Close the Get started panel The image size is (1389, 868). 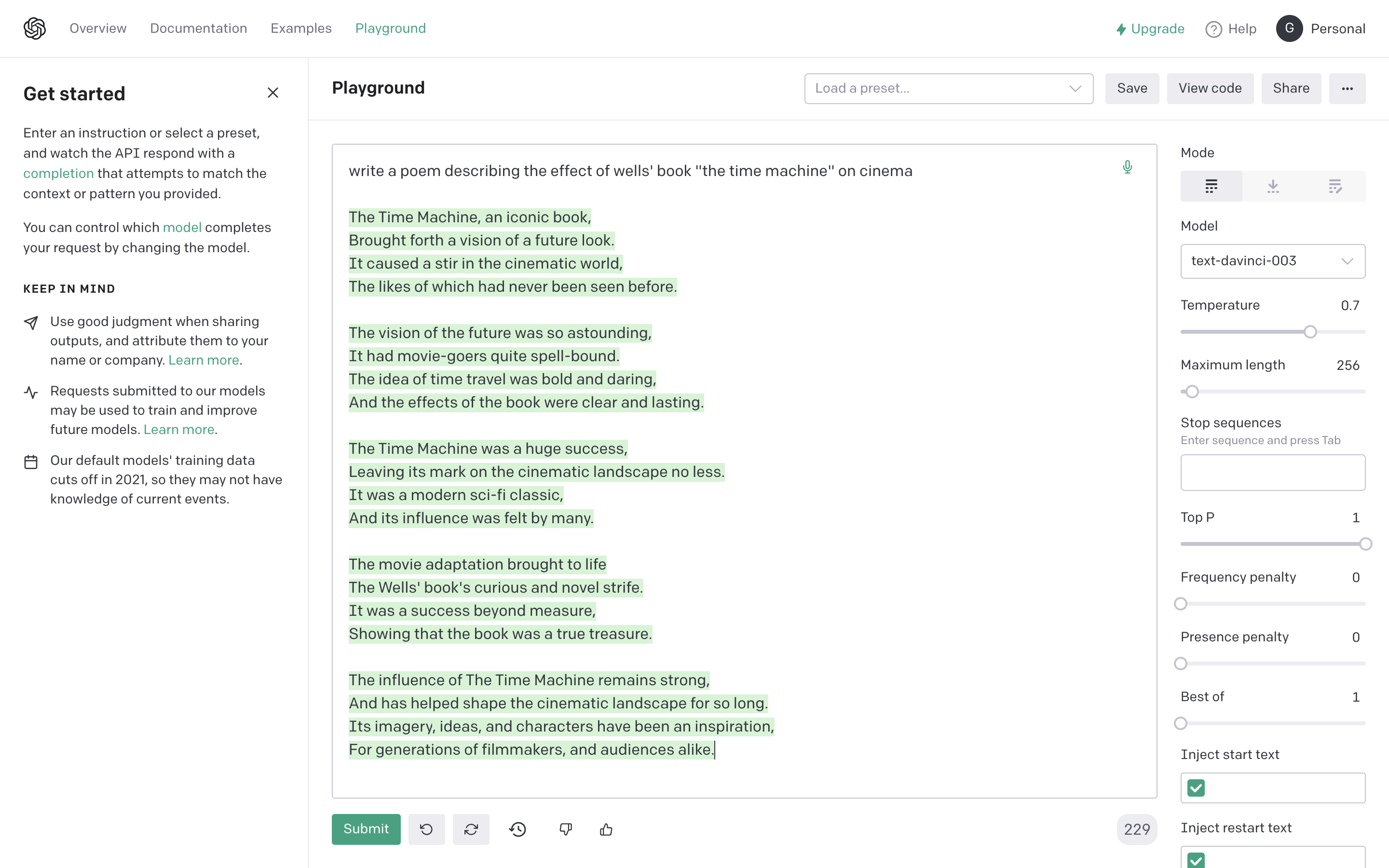(272, 93)
